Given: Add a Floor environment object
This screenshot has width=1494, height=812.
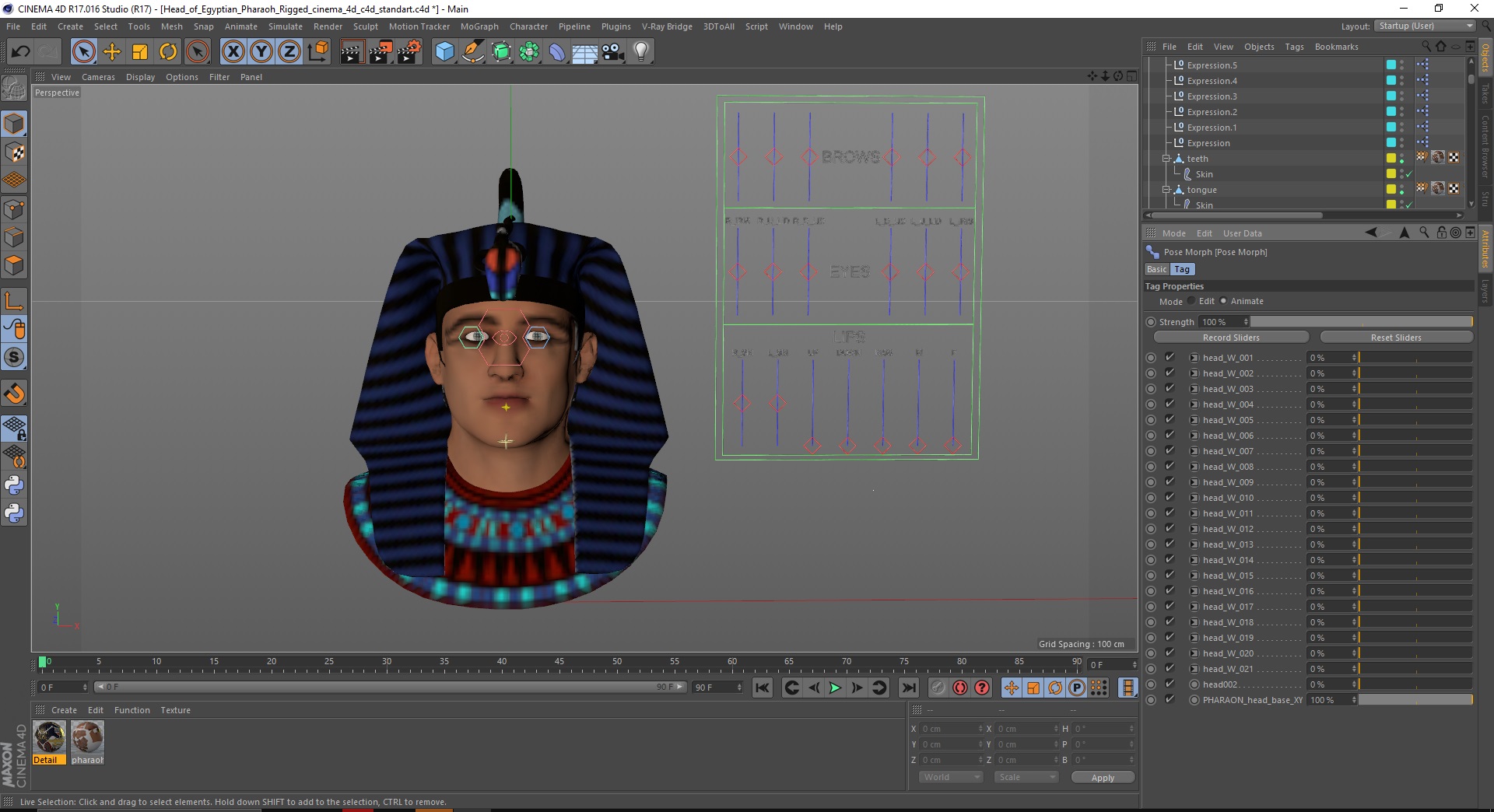Looking at the screenshot, I should point(585,52).
